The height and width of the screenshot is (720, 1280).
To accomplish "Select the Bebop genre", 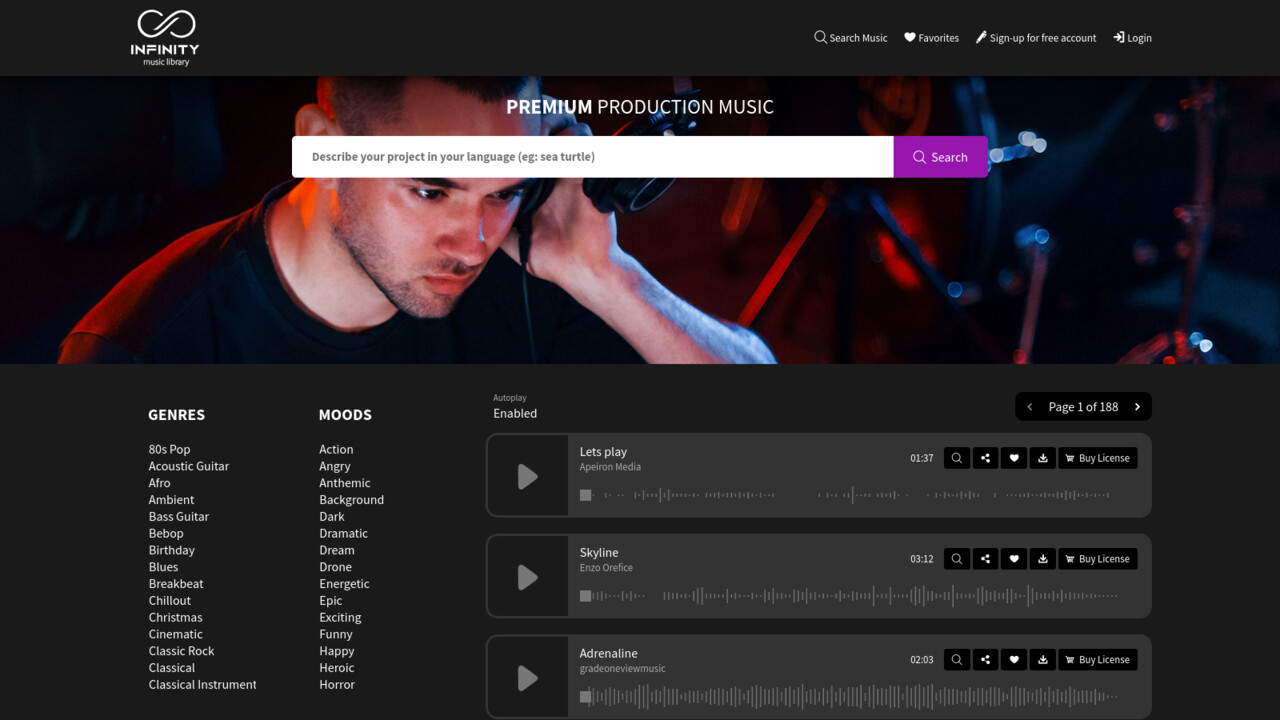I will point(166,534).
